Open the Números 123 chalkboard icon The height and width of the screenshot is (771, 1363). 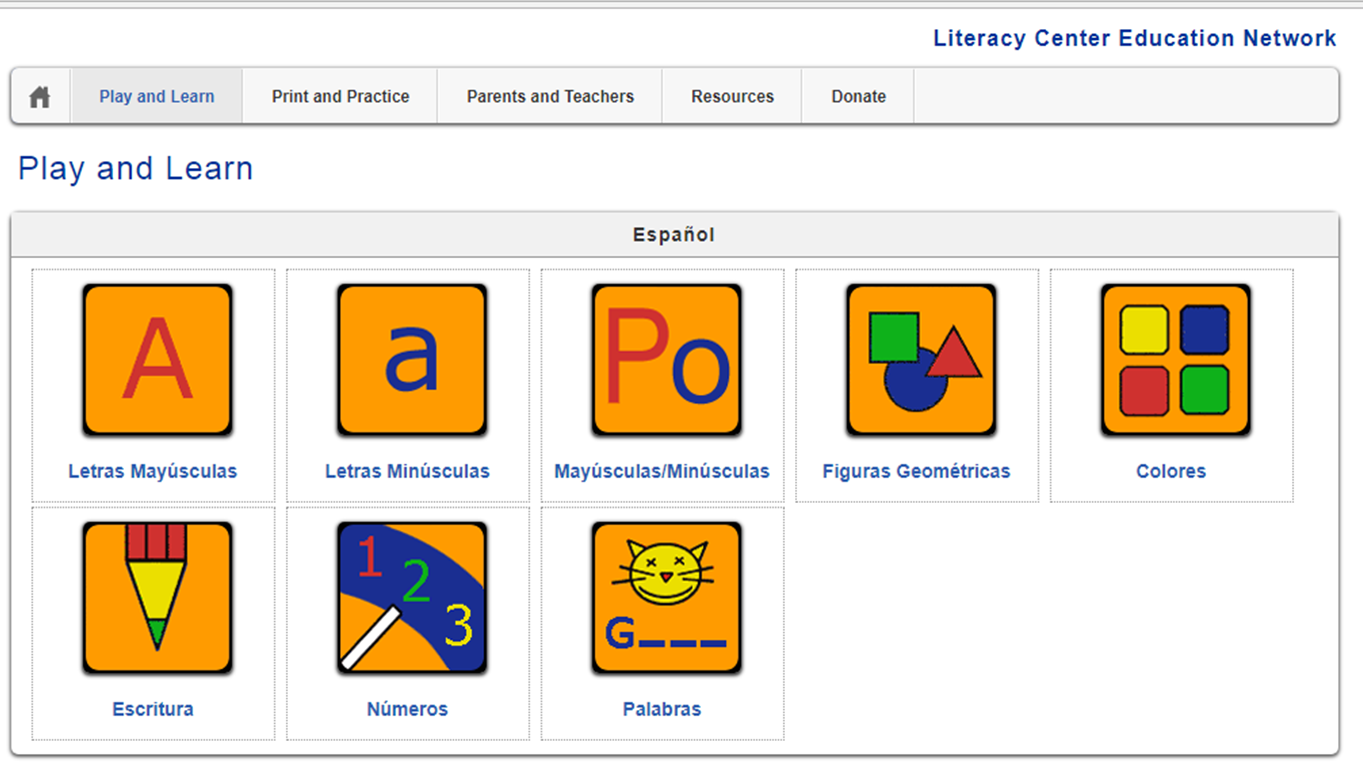pyautogui.click(x=412, y=598)
